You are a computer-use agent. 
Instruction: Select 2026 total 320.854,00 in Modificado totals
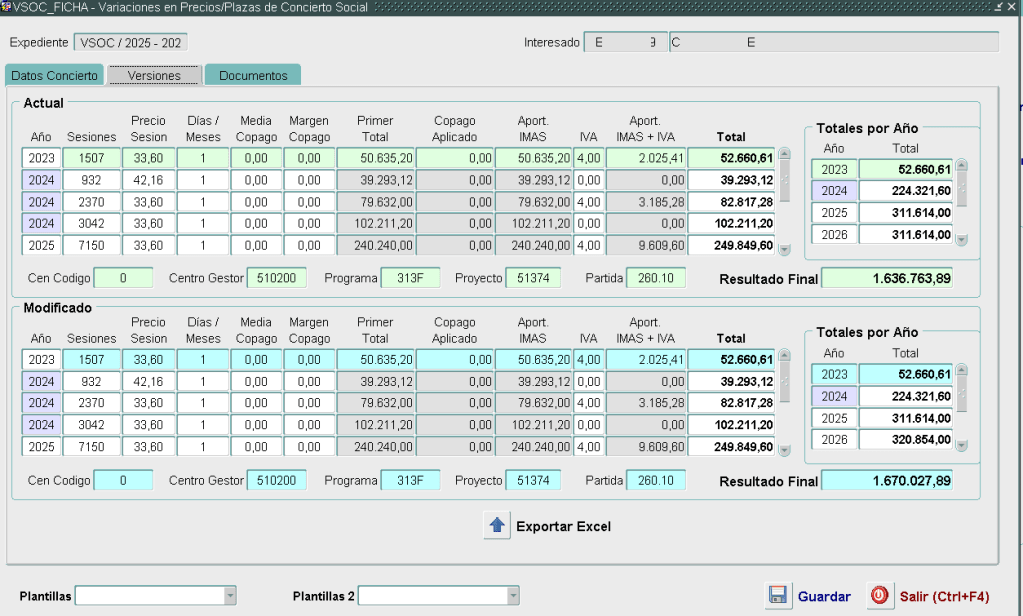(905, 439)
